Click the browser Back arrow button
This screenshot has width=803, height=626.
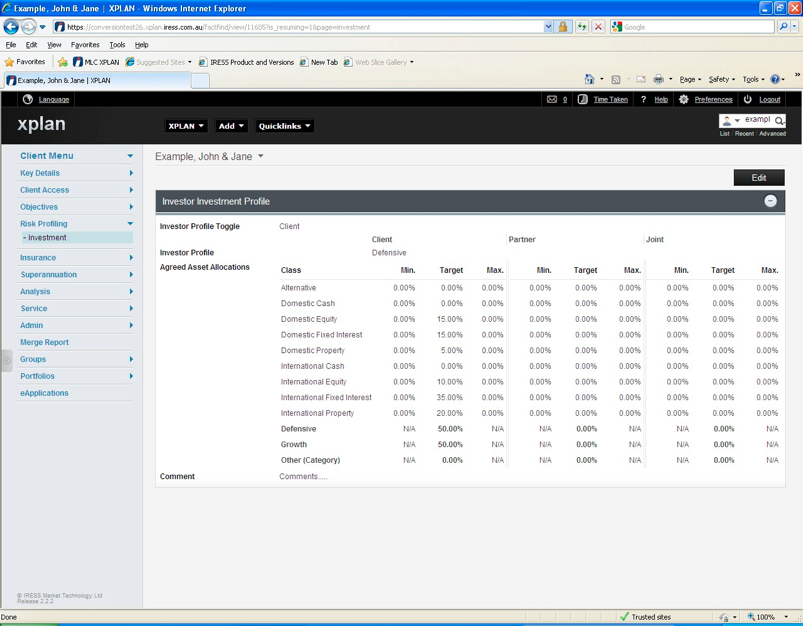[x=11, y=27]
